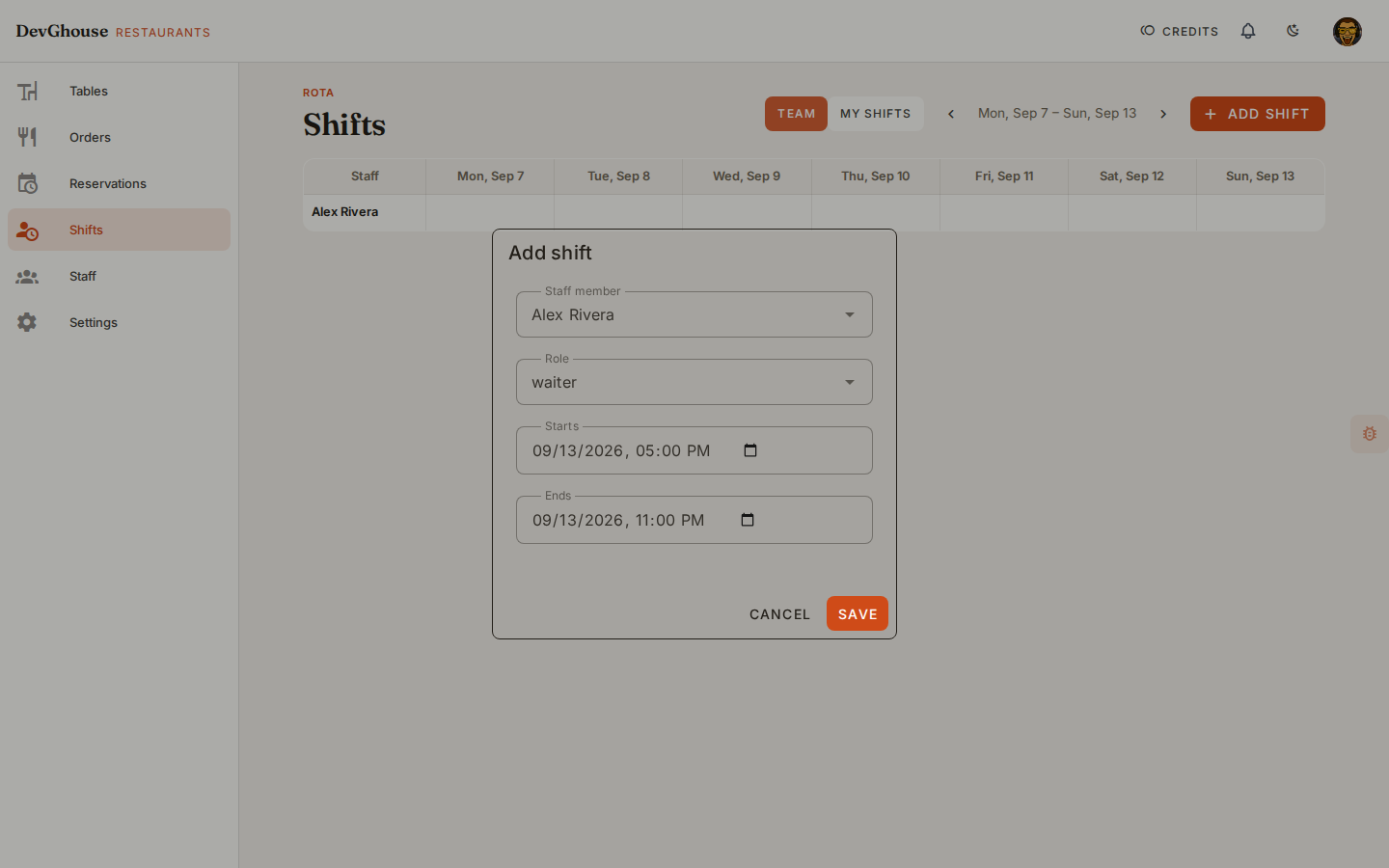
Task: Click the Add Shift button
Action: tap(1258, 114)
